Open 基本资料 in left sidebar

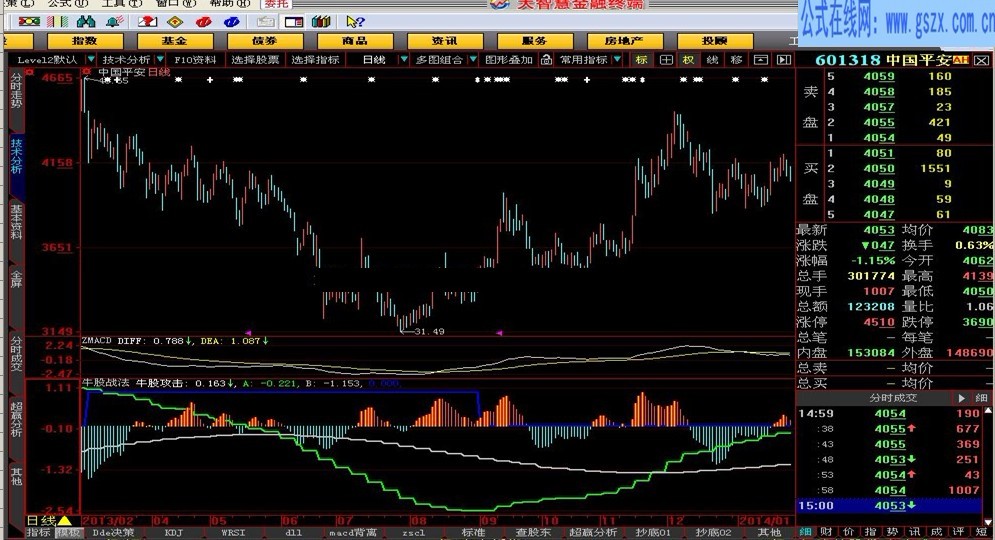[16, 222]
